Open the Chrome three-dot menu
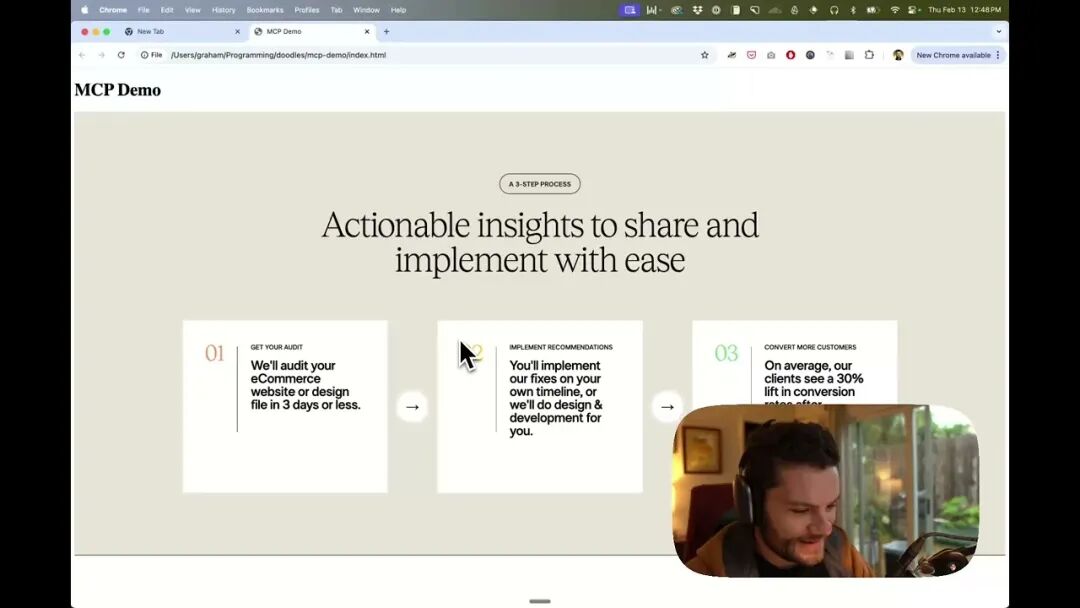 (997, 55)
